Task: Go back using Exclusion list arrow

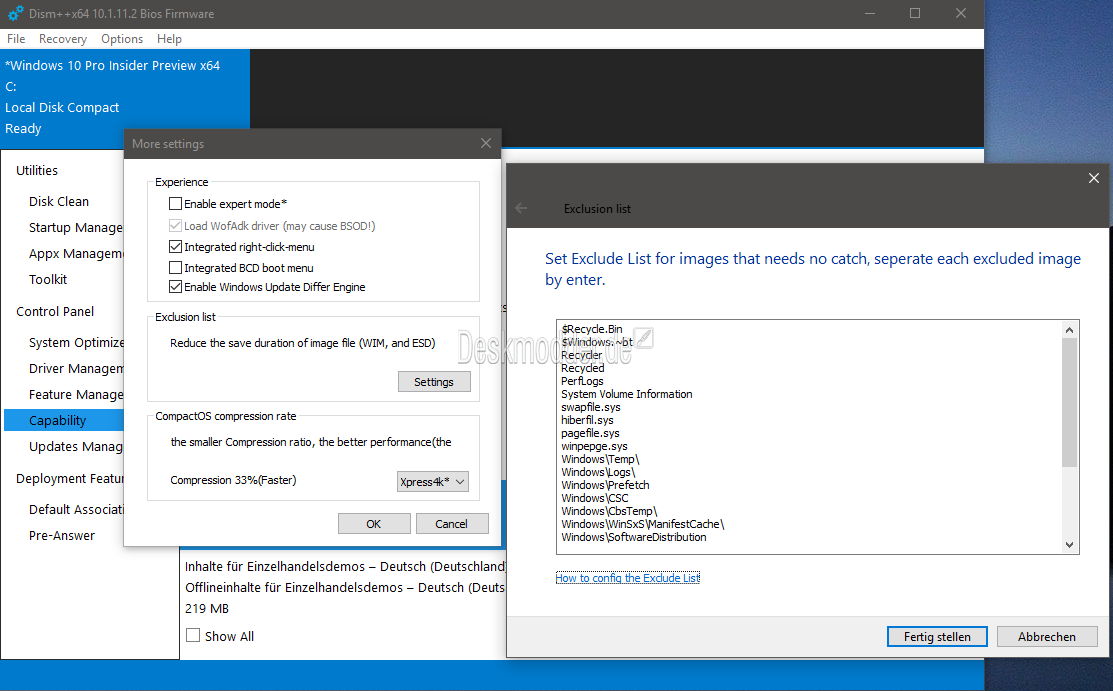Action: [x=521, y=208]
